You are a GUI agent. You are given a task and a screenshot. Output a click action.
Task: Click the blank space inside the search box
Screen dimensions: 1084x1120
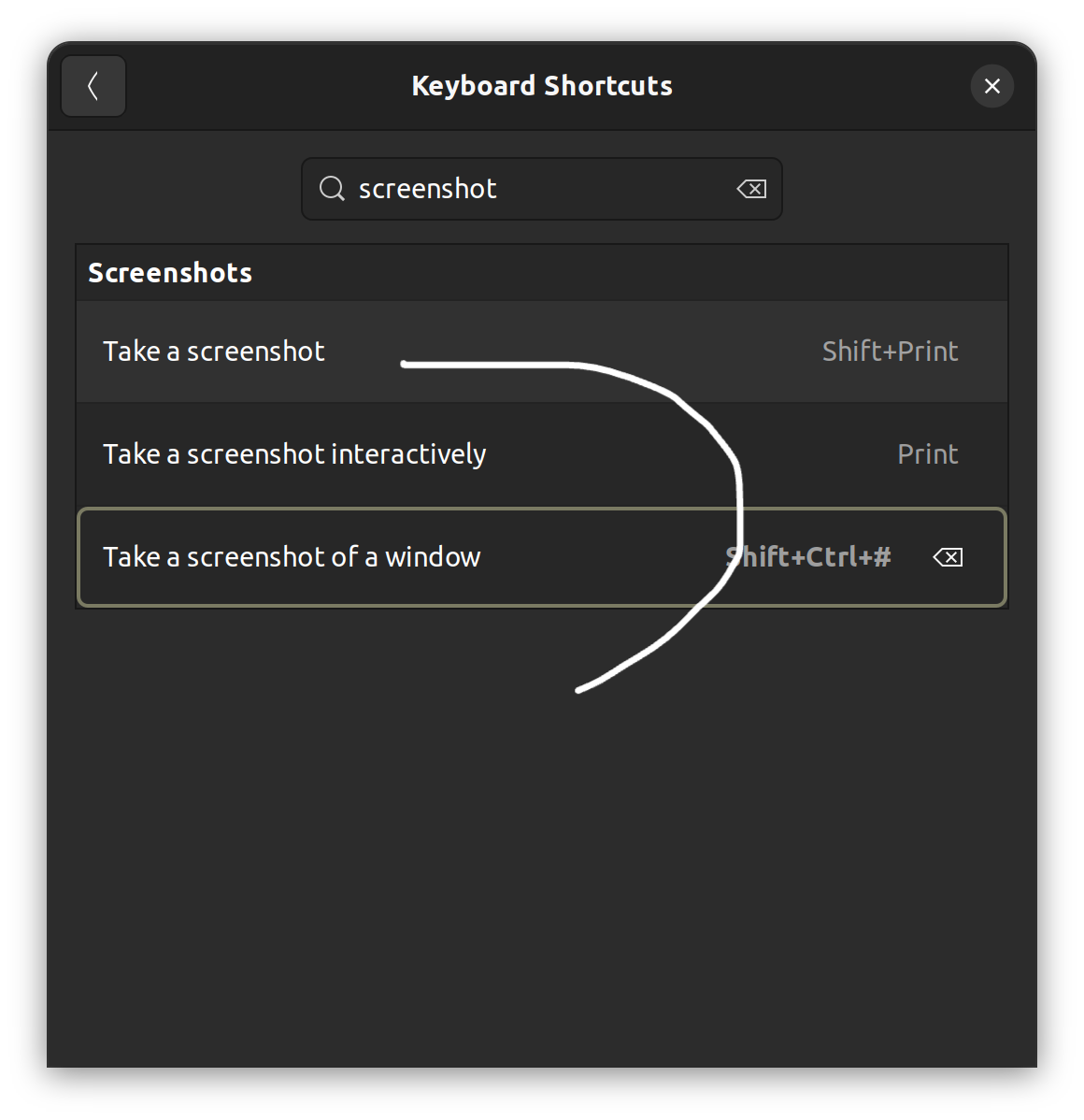[x=617, y=189]
